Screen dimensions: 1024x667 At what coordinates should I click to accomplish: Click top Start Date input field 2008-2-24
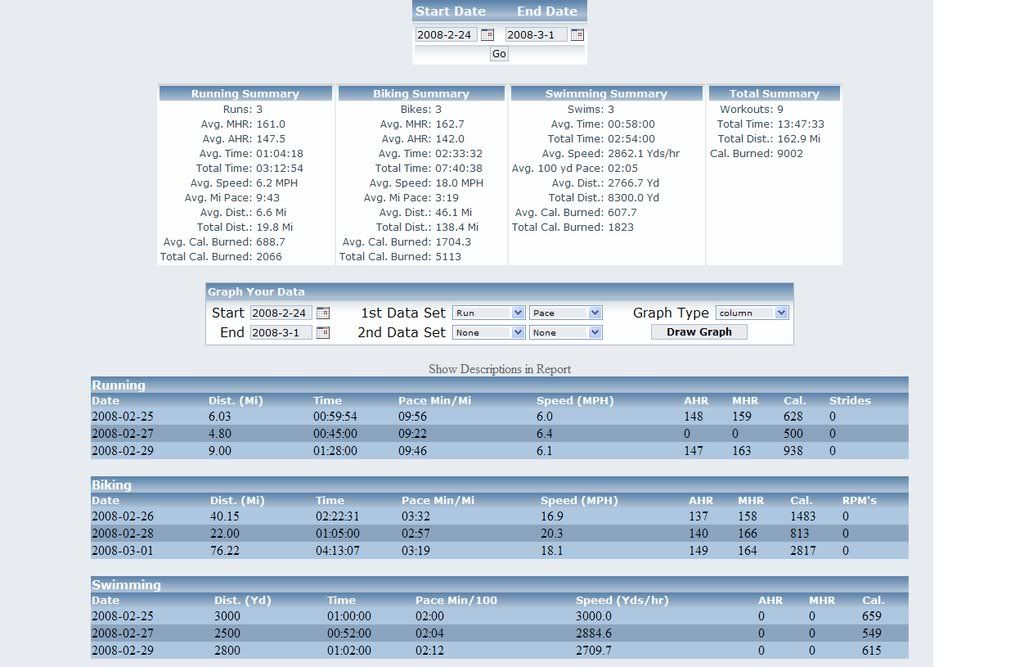tap(446, 35)
